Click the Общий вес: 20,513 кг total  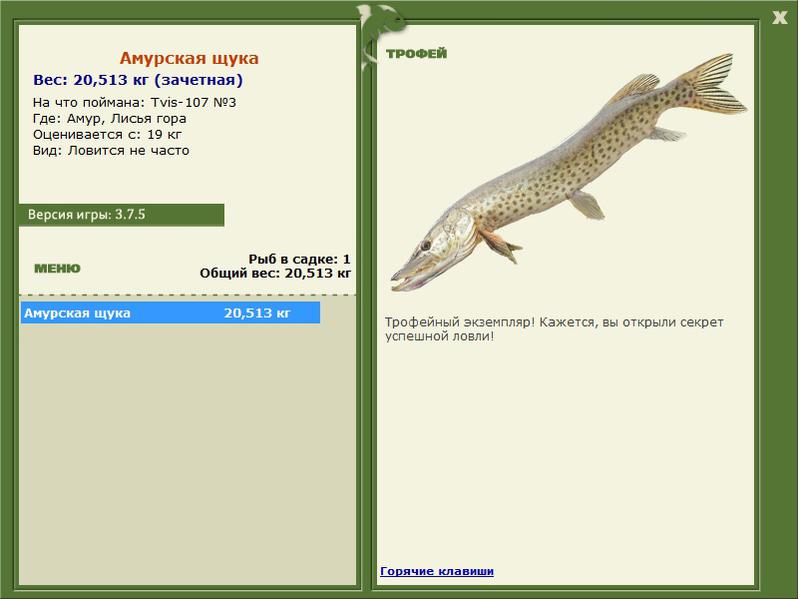(276, 273)
